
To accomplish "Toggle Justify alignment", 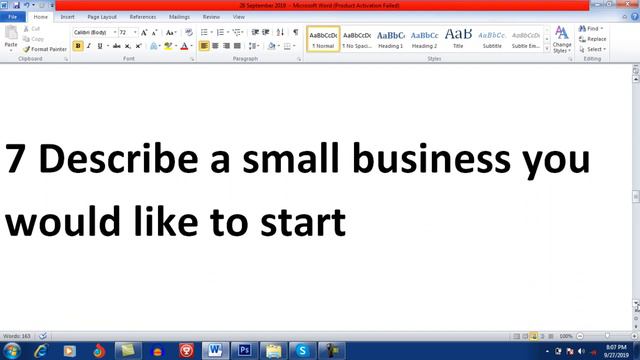I will click(x=237, y=46).
